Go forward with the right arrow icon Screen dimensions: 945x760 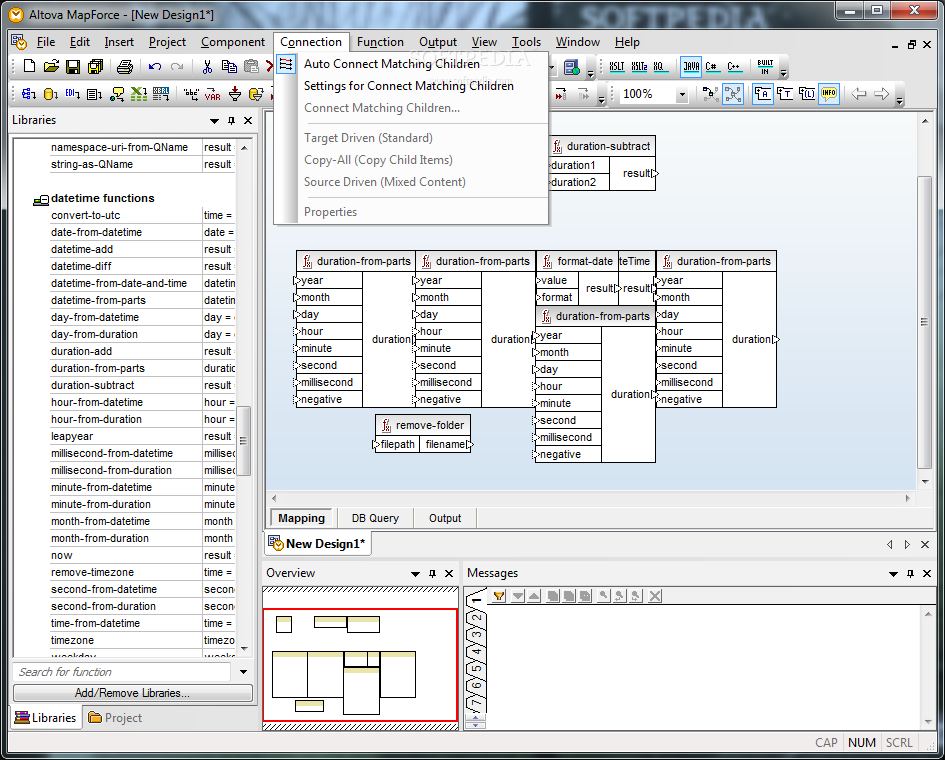(x=881, y=94)
